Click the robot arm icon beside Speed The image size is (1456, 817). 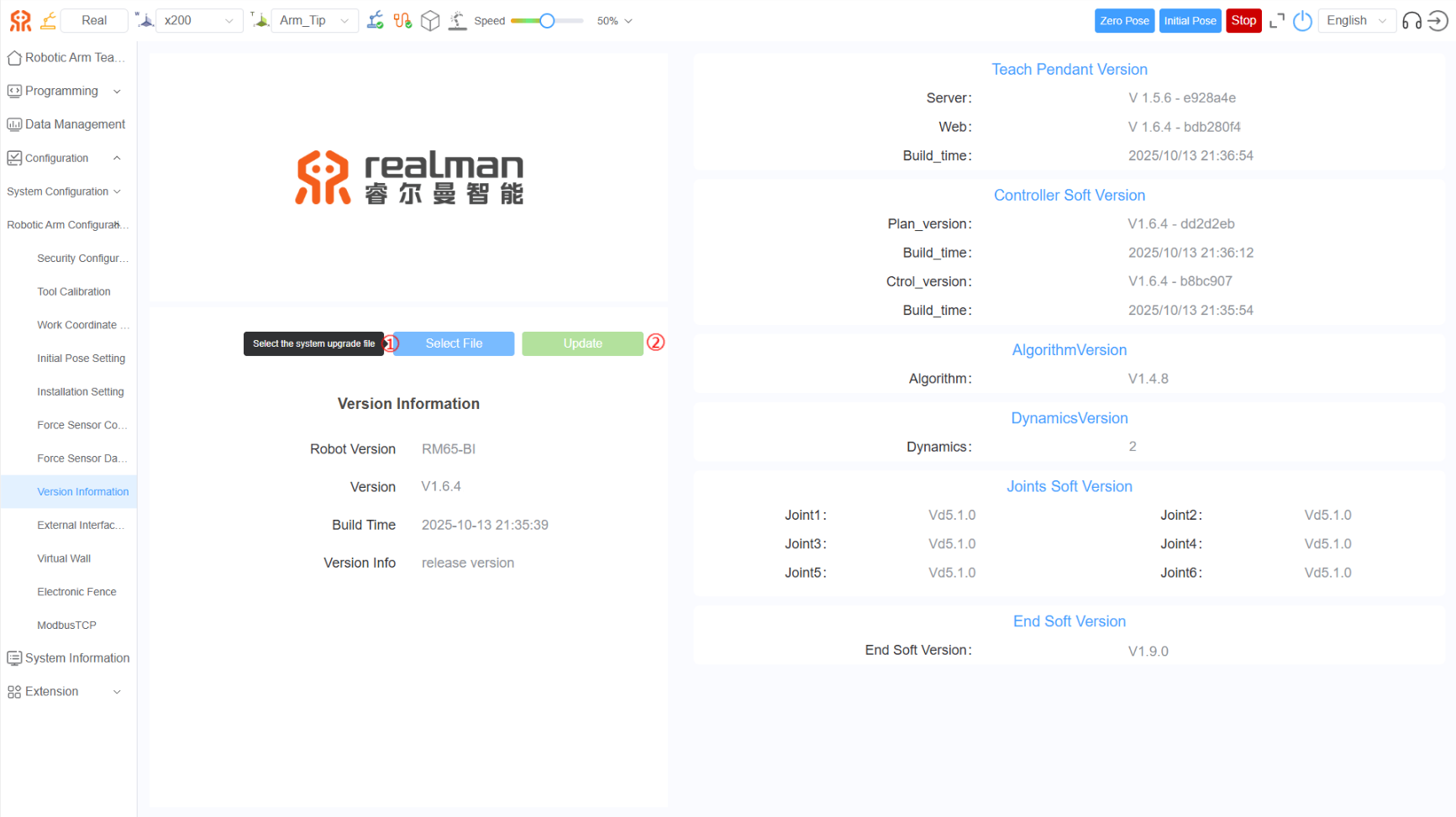pyautogui.click(x=457, y=20)
